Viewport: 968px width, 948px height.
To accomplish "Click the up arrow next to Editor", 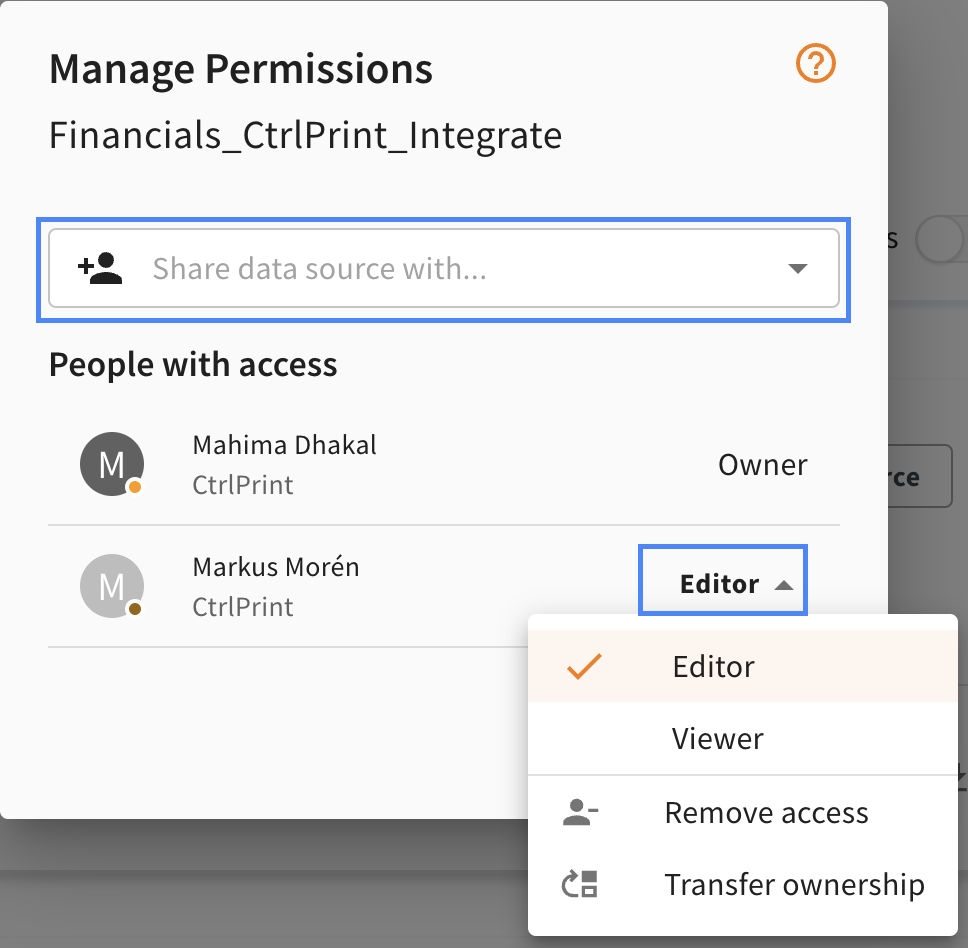I will [784, 585].
